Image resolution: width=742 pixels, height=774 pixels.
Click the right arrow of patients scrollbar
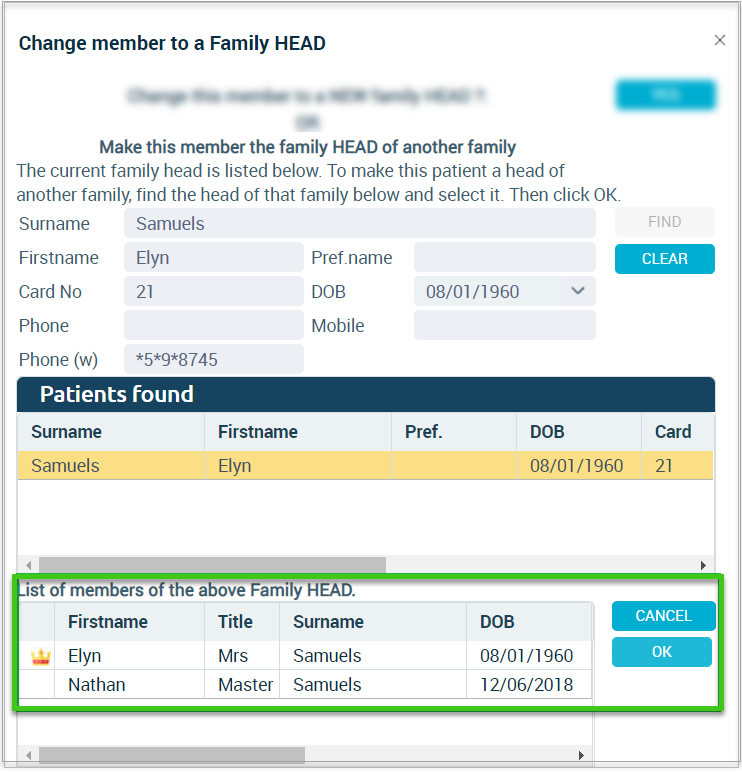[x=703, y=565]
